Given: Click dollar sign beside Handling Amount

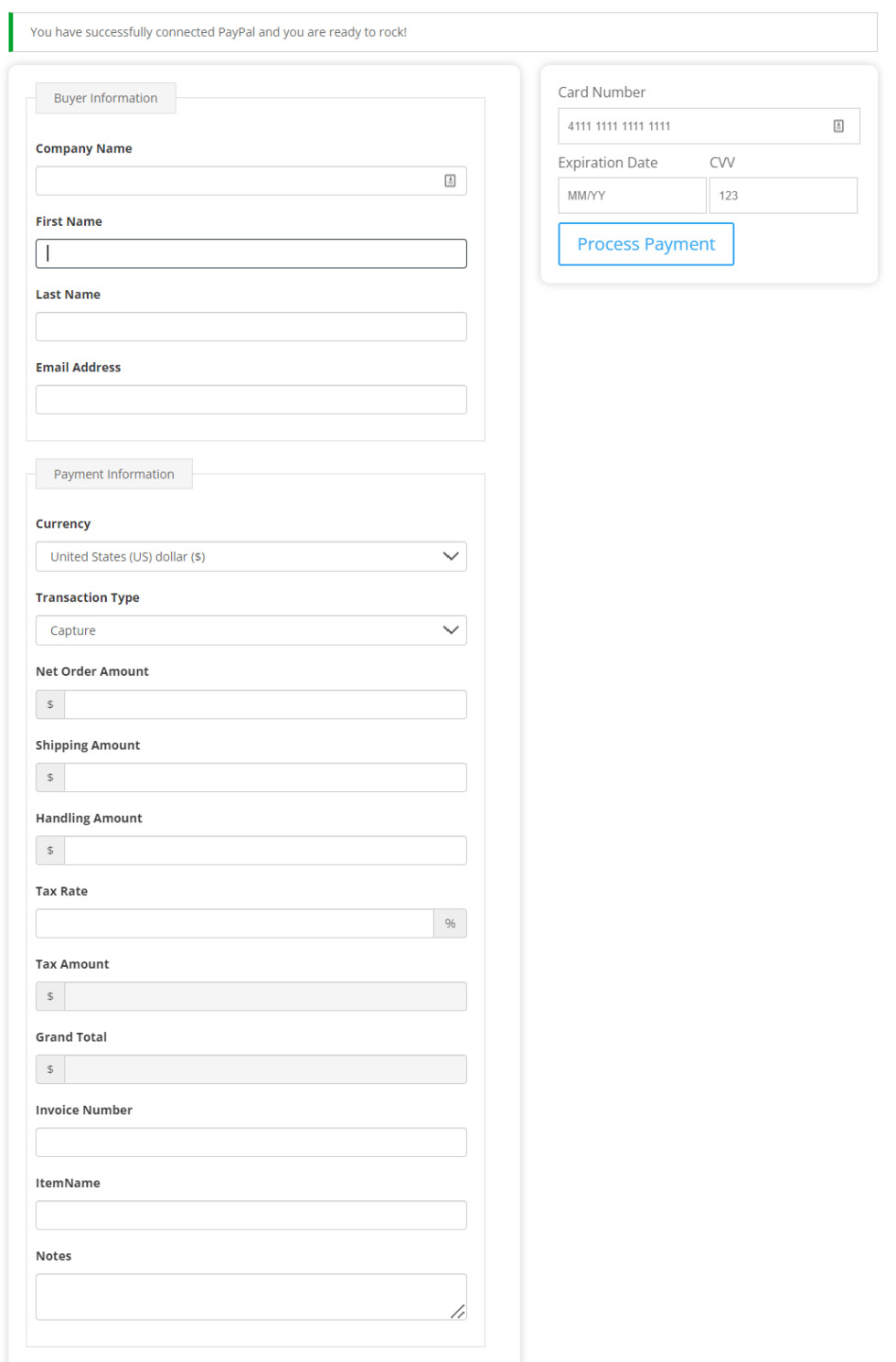Looking at the screenshot, I should point(50,851).
